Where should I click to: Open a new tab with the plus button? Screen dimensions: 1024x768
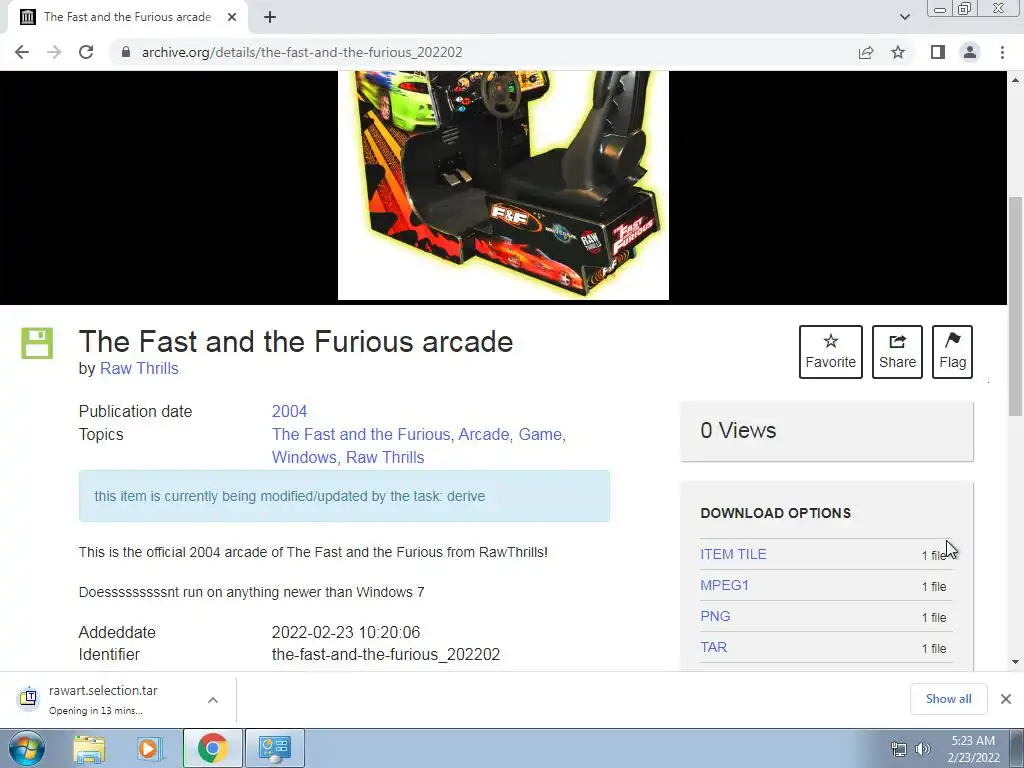pos(270,17)
